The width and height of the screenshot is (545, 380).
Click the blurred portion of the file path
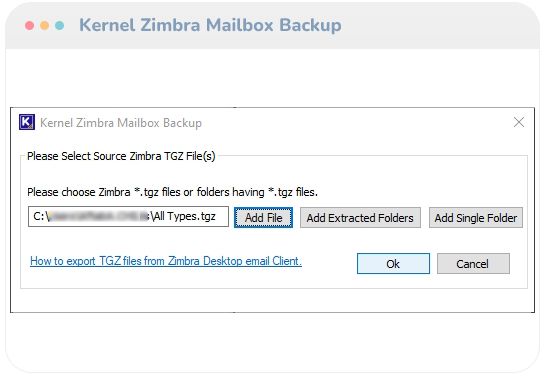[x=98, y=216]
